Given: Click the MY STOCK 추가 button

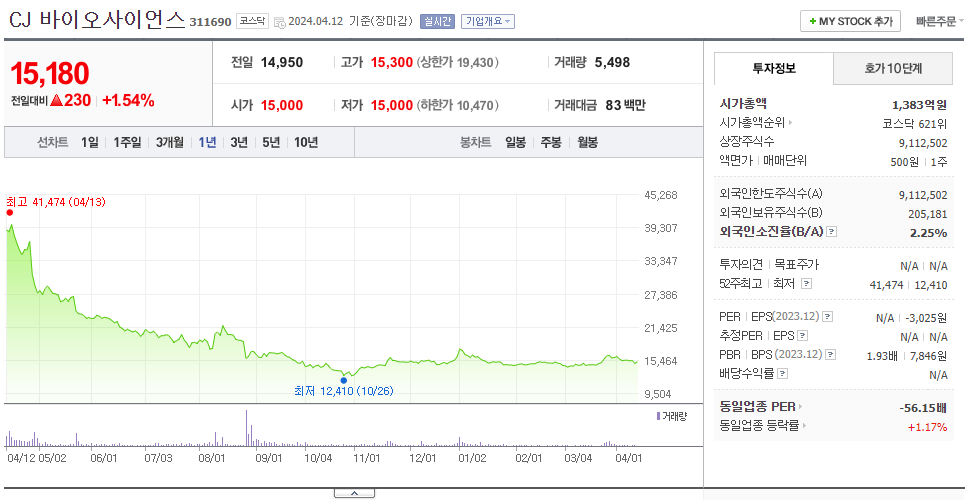Looking at the screenshot, I should [x=850, y=21].
